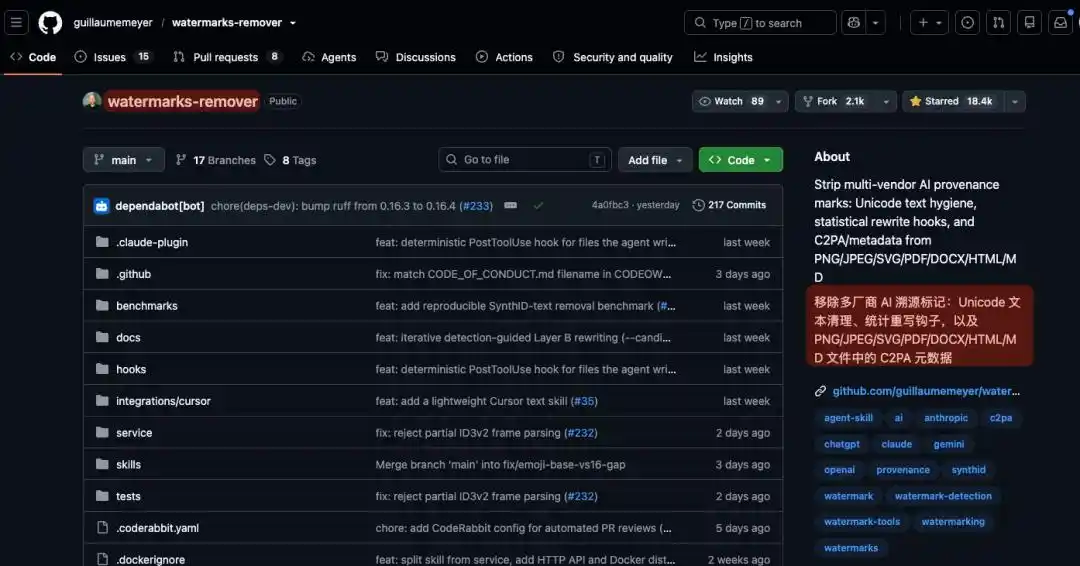Open the .dockerignore file
Image resolution: width=1080 pixels, height=566 pixels.
[150, 559]
